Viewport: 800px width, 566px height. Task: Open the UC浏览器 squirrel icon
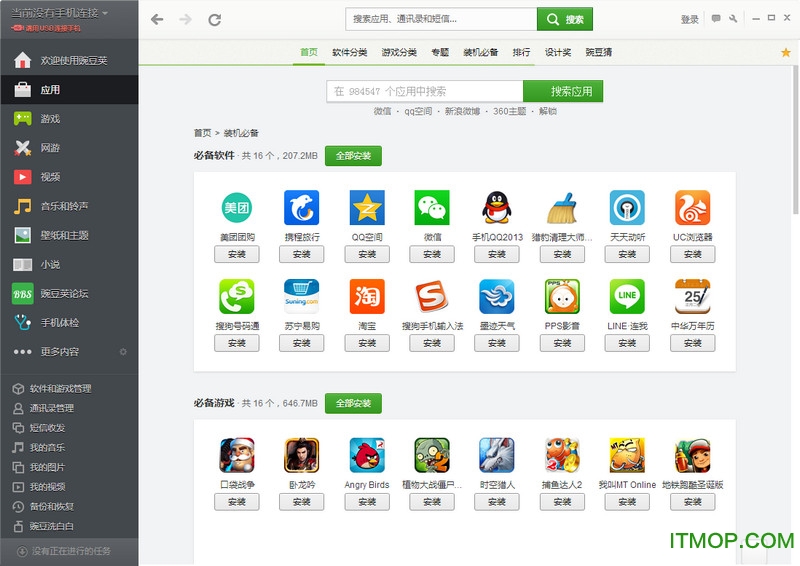pos(692,208)
